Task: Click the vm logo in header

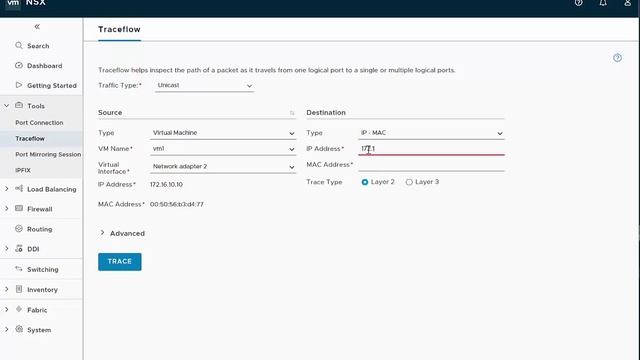Action: [13, 3]
